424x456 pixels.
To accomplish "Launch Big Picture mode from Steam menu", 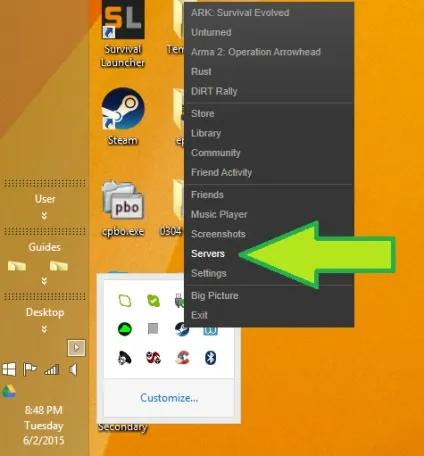I will click(x=269, y=296).
